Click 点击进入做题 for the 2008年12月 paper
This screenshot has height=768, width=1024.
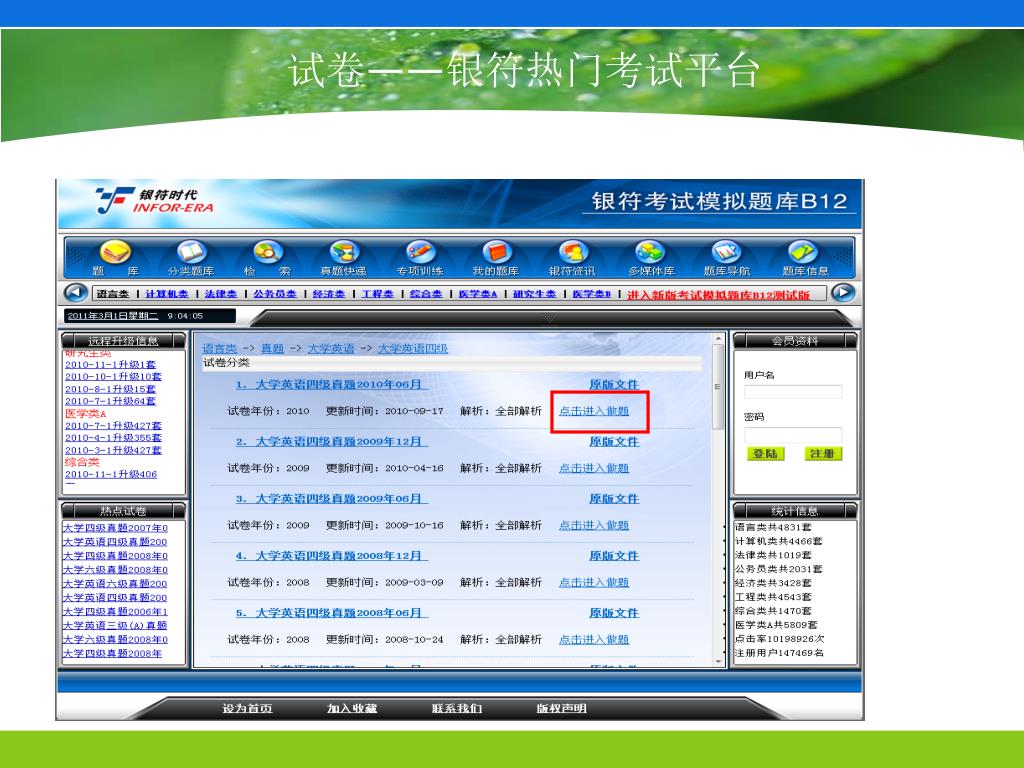[x=594, y=583]
